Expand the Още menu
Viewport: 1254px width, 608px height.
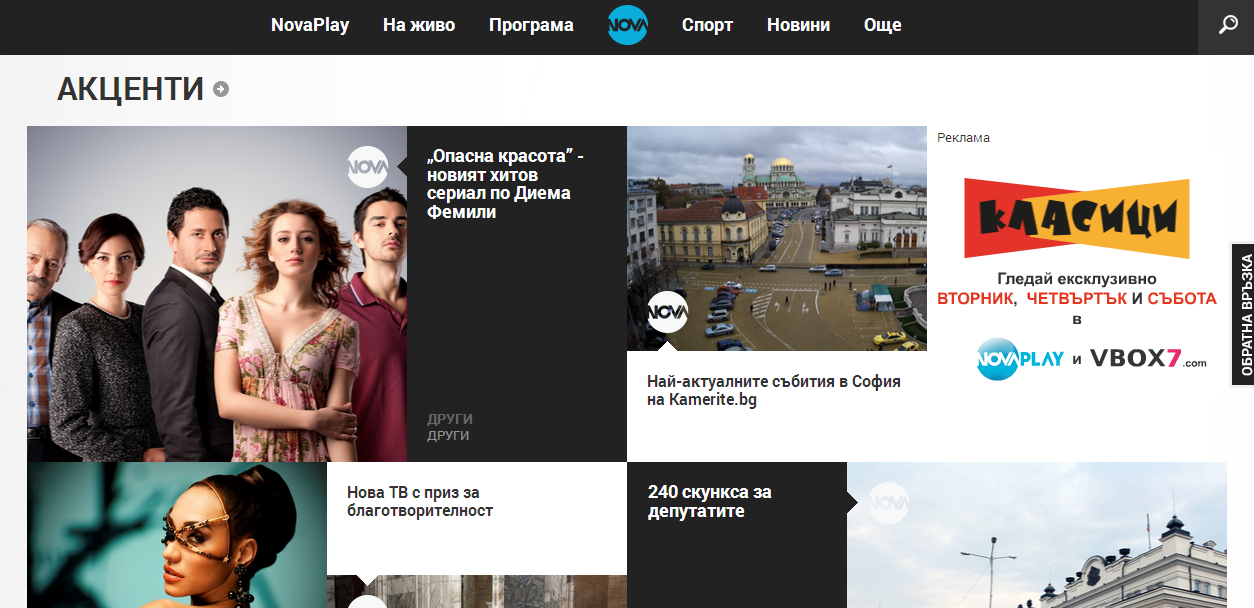tap(883, 25)
